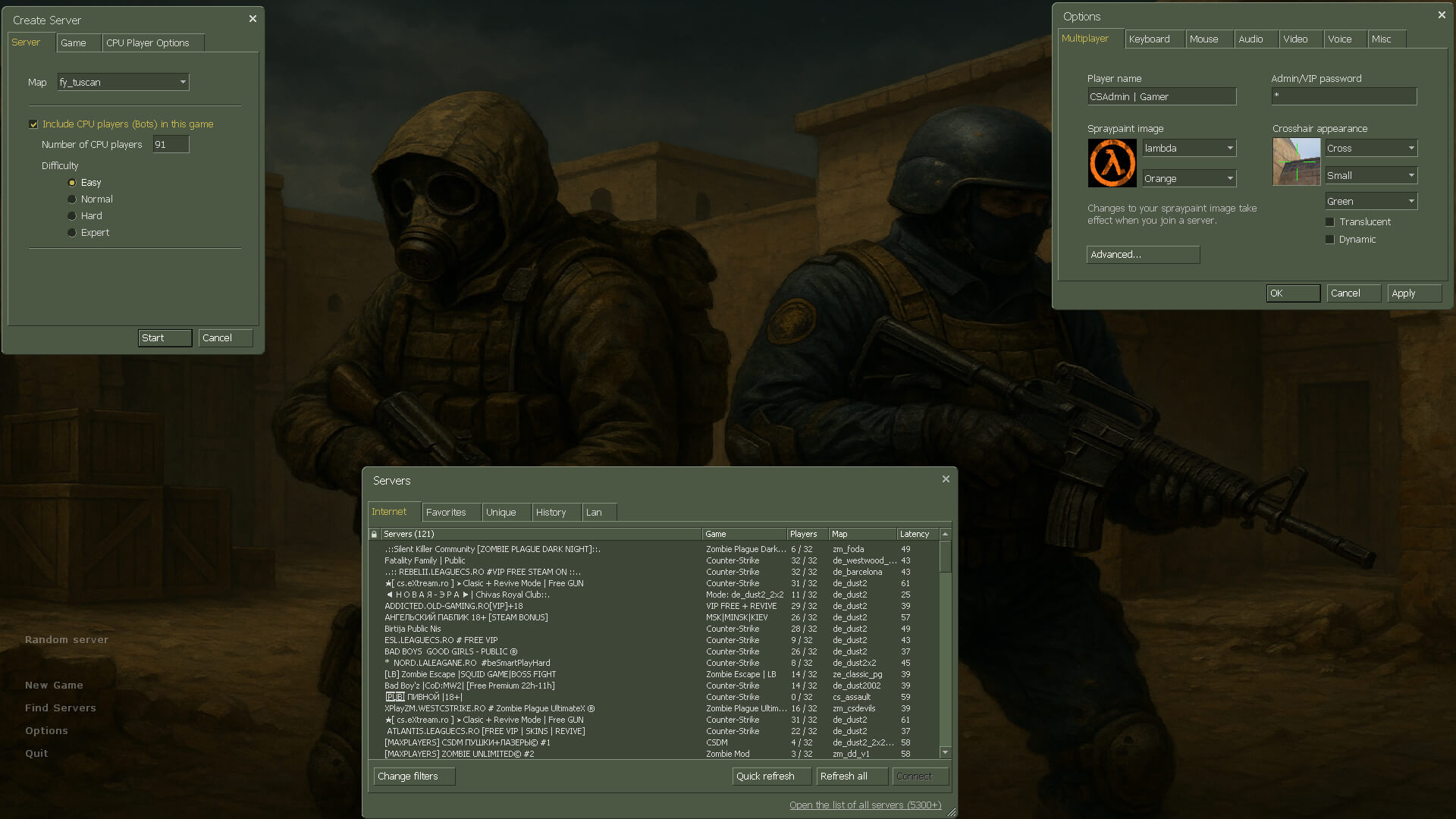1456x819 pixels.
Task: Select Expert difficulty
Action: pos(72,233)
